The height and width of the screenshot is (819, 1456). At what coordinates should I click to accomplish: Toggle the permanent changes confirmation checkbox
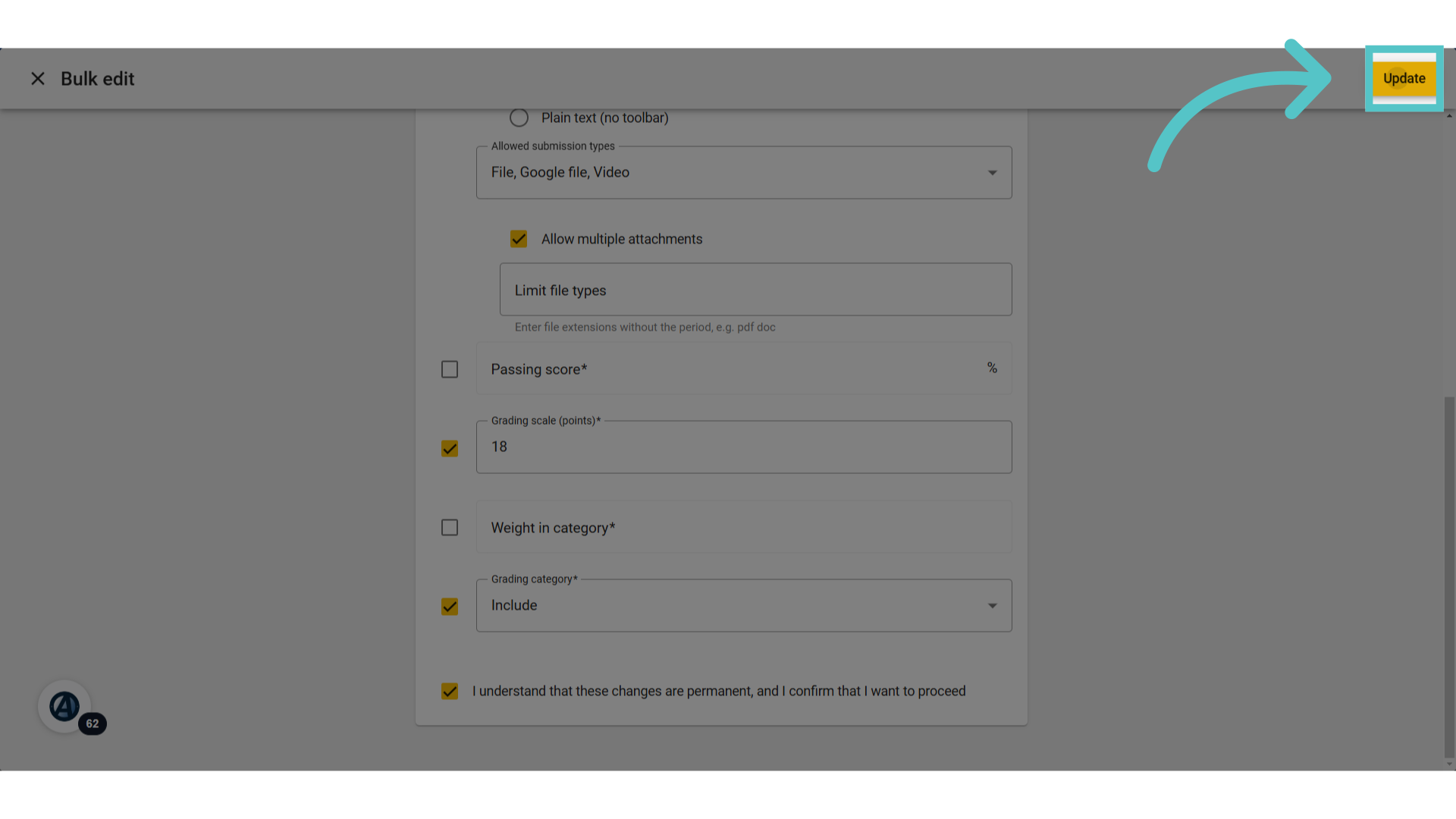coord(450,691)
